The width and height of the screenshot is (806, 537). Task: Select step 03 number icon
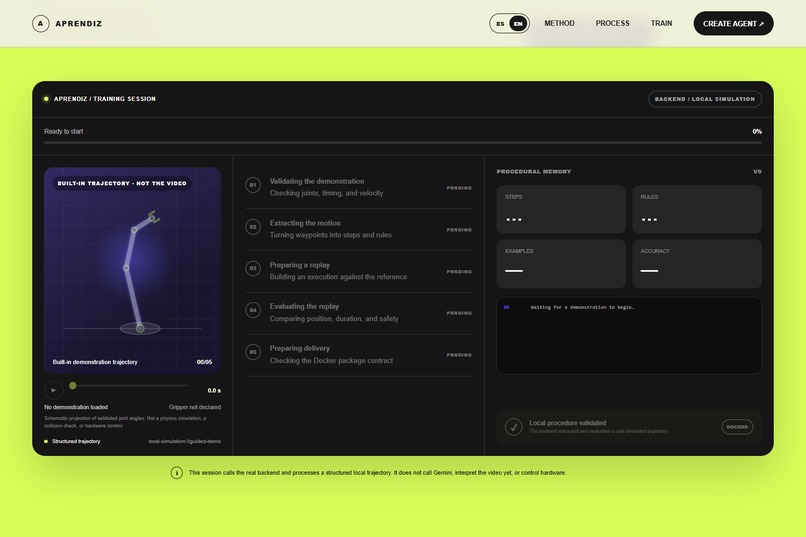point(253,268)
